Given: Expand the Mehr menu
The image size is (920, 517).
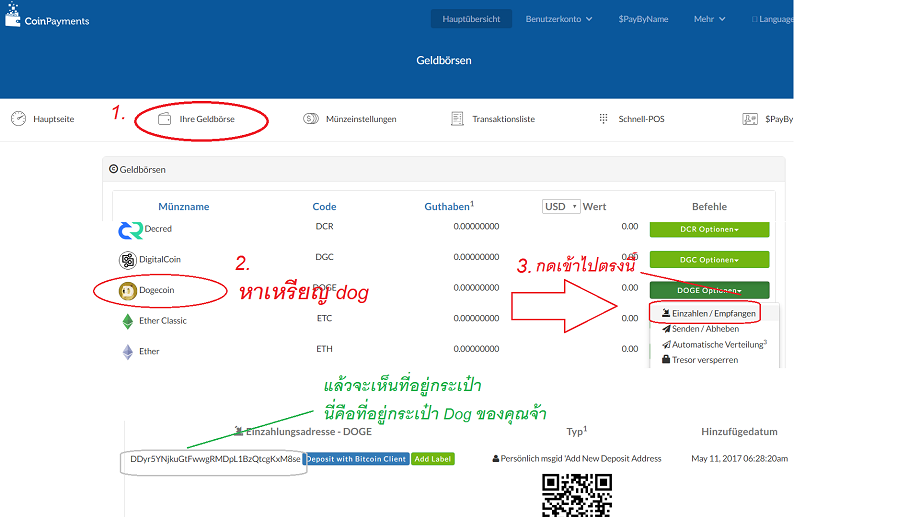Looking at the screenshot, I should [x=709, y=19].
